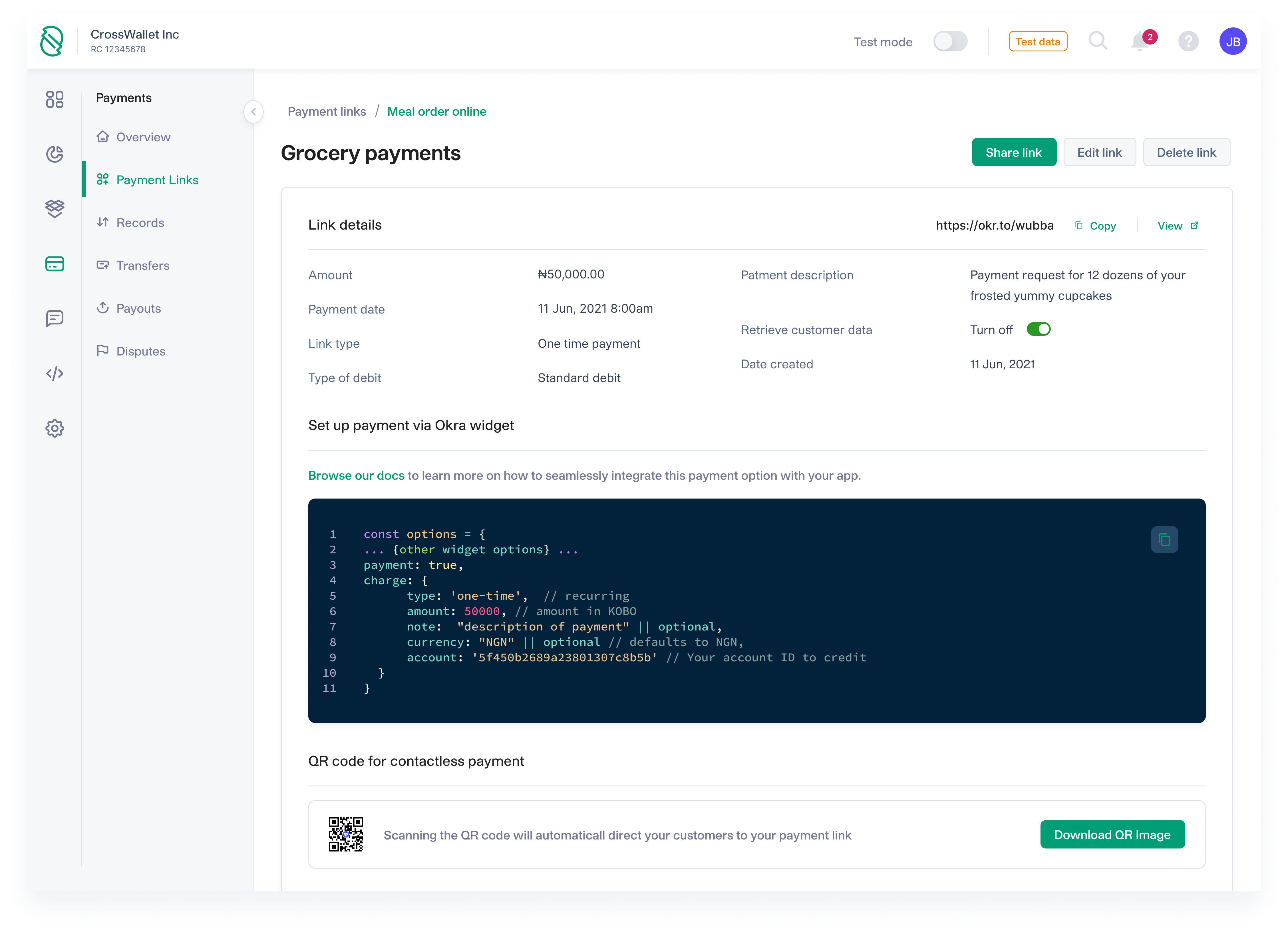The height and width of the screenshot is (932, 1288).
Task: Go to Records in Payments menu
Action: [x=140, y=223]
